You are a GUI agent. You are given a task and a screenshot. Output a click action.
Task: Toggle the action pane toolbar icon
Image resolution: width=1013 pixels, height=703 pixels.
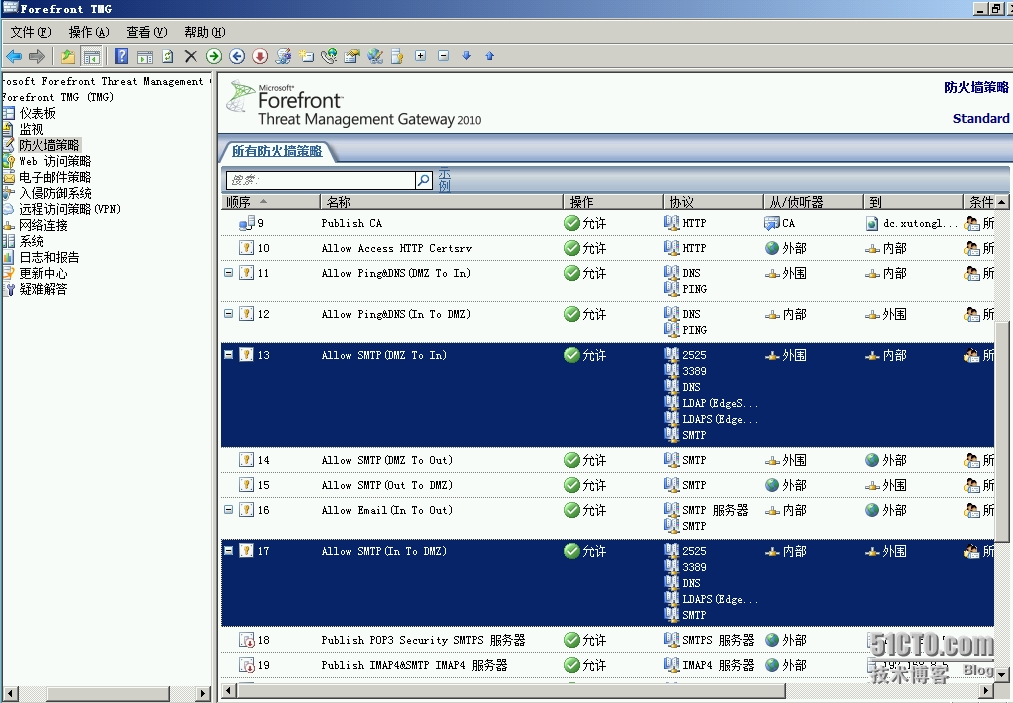tap(145, 56)
